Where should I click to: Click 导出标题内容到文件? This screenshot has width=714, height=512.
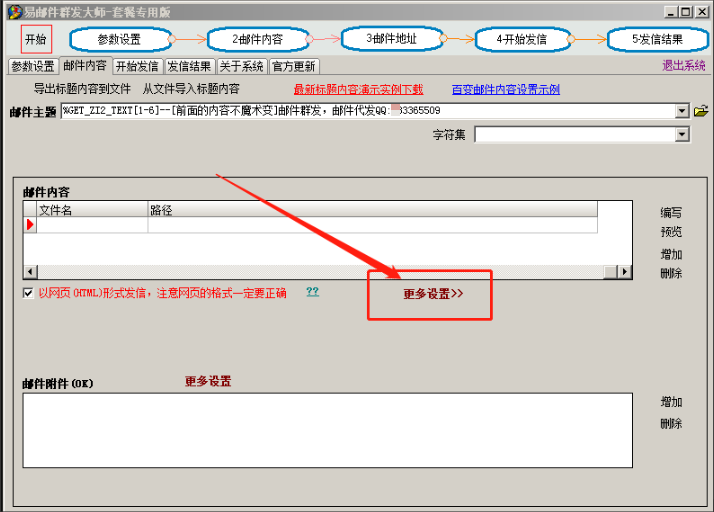(x=82, y=88)
